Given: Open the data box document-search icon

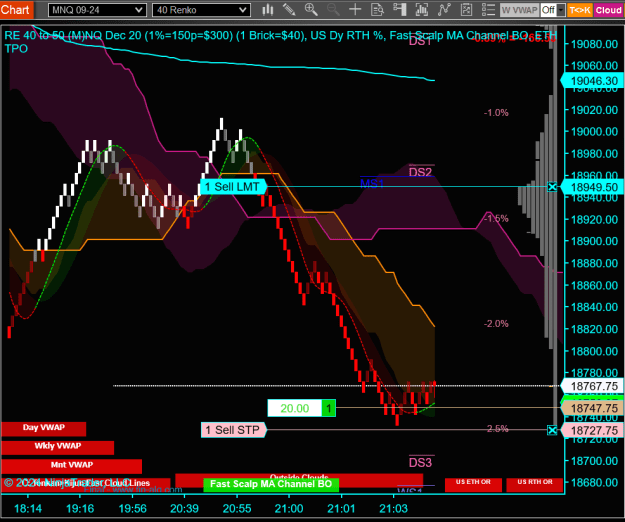Looking at the screenshot, I should coord(377,10).
